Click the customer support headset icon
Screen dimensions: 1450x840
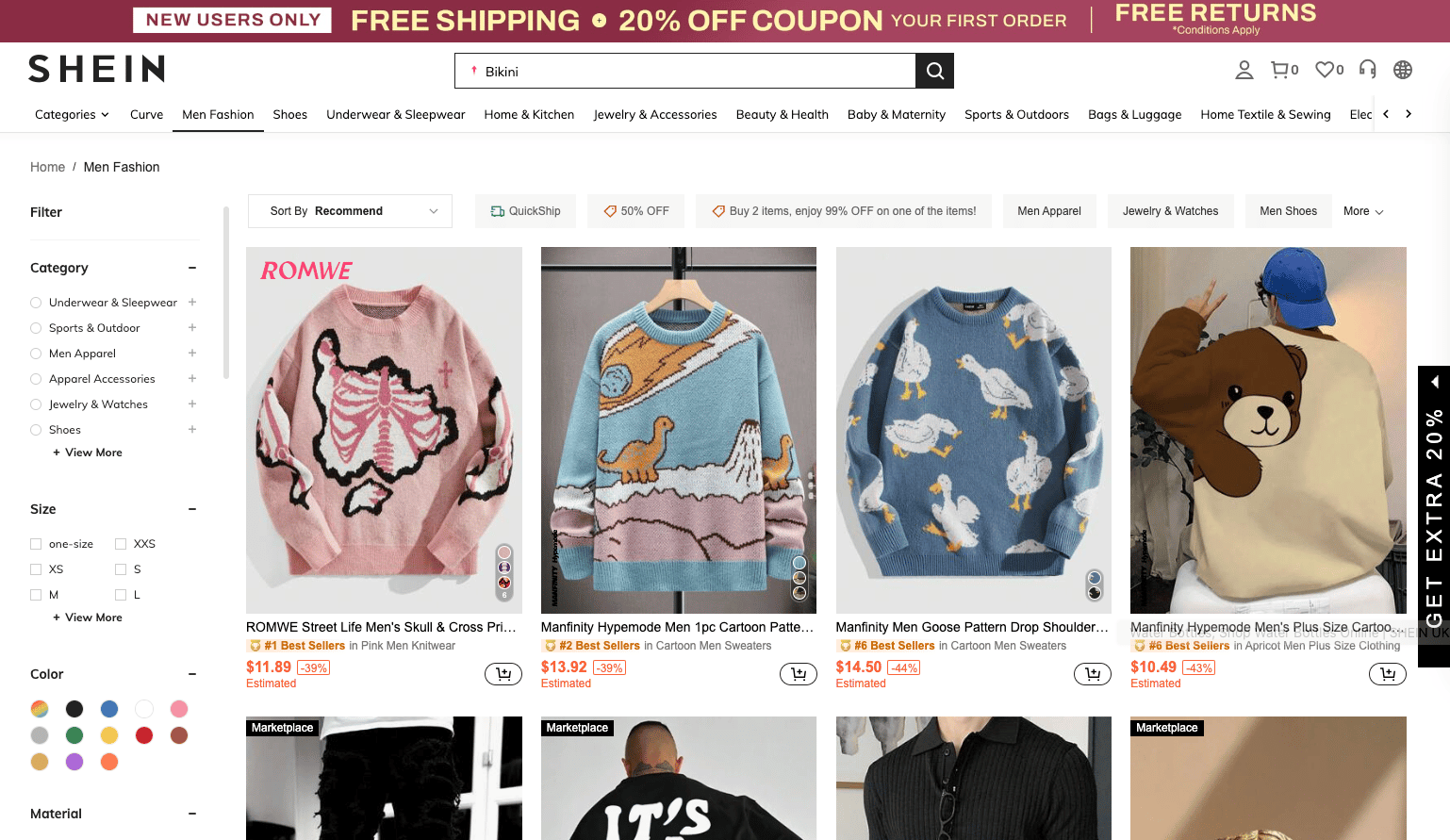1368,70
